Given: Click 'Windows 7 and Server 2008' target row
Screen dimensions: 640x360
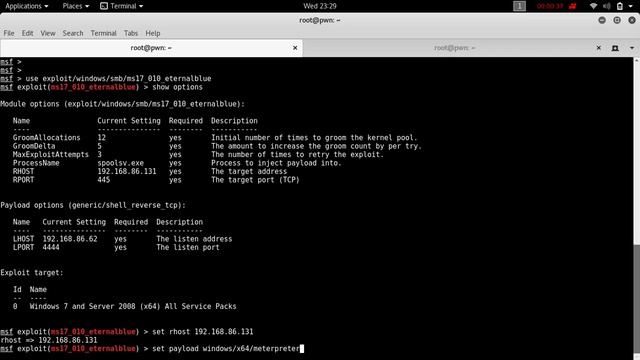Looking at the screenshot, I should (124, 306).
